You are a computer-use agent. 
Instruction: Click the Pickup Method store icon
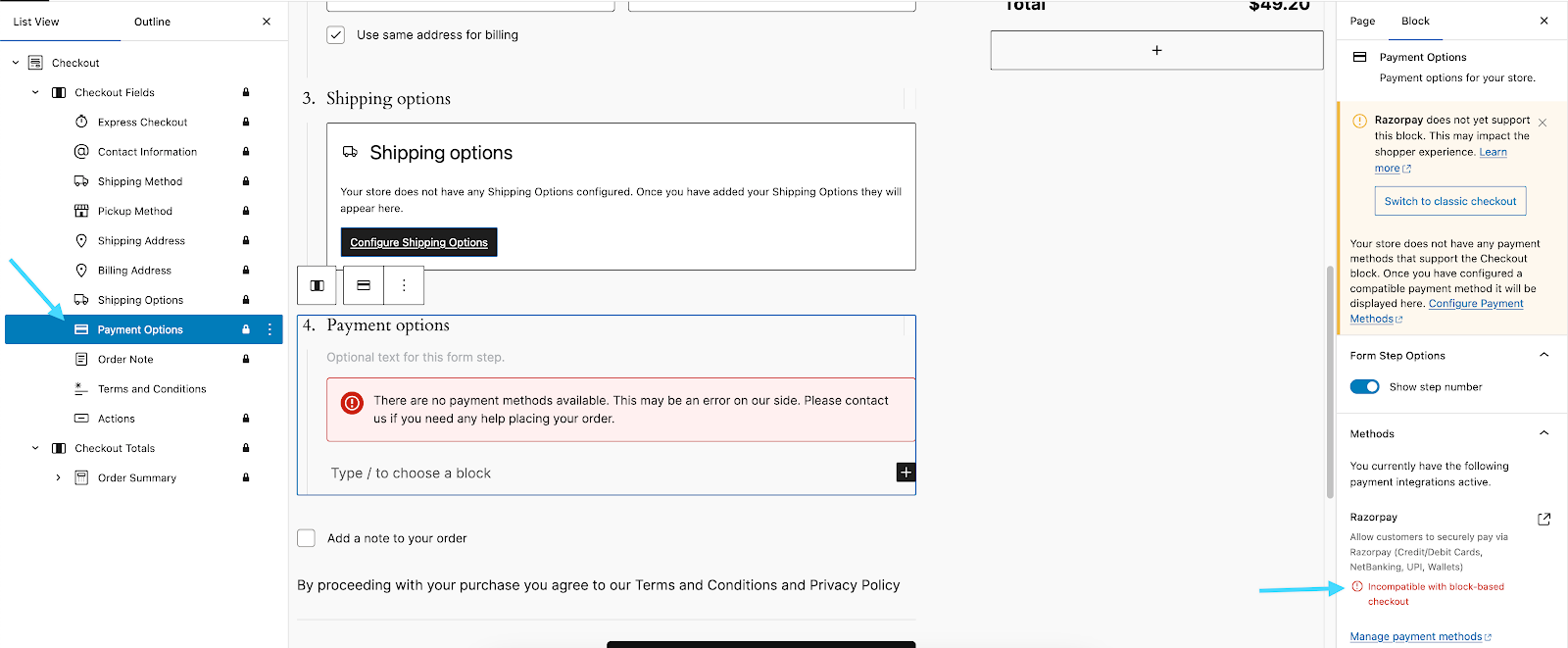coord(81,211)
